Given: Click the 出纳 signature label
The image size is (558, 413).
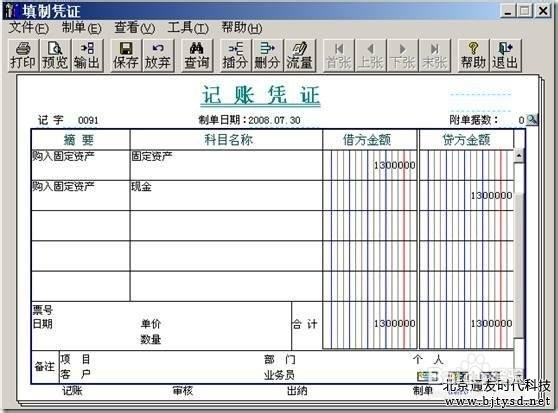Looking at the screenshot, I should [x=297, y=391].
